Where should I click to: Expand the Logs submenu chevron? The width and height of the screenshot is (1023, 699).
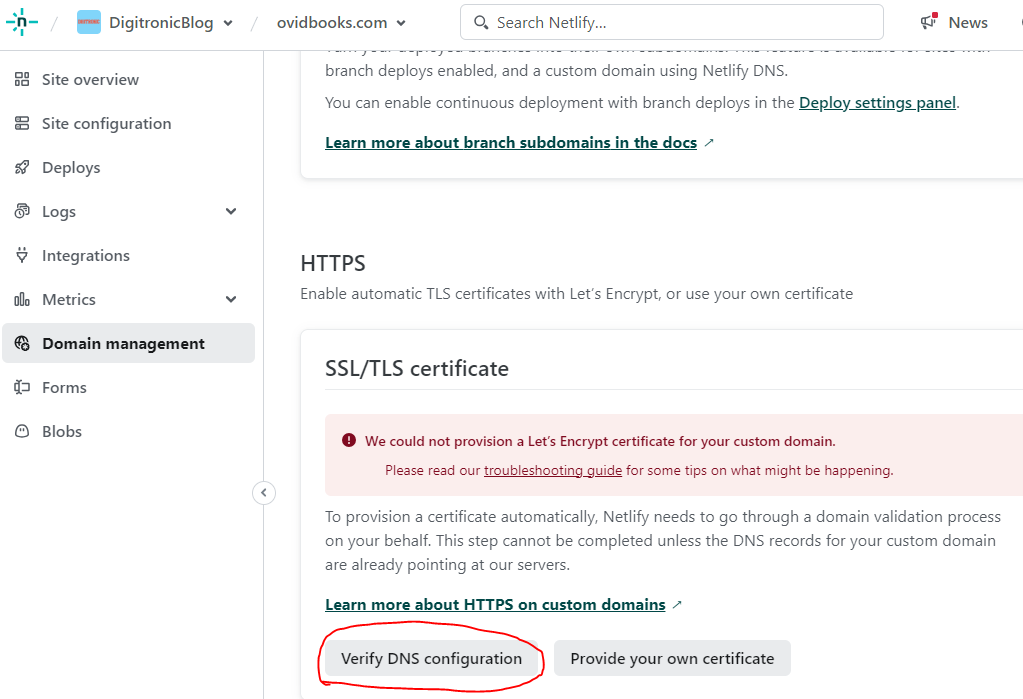tap(231, 211)
